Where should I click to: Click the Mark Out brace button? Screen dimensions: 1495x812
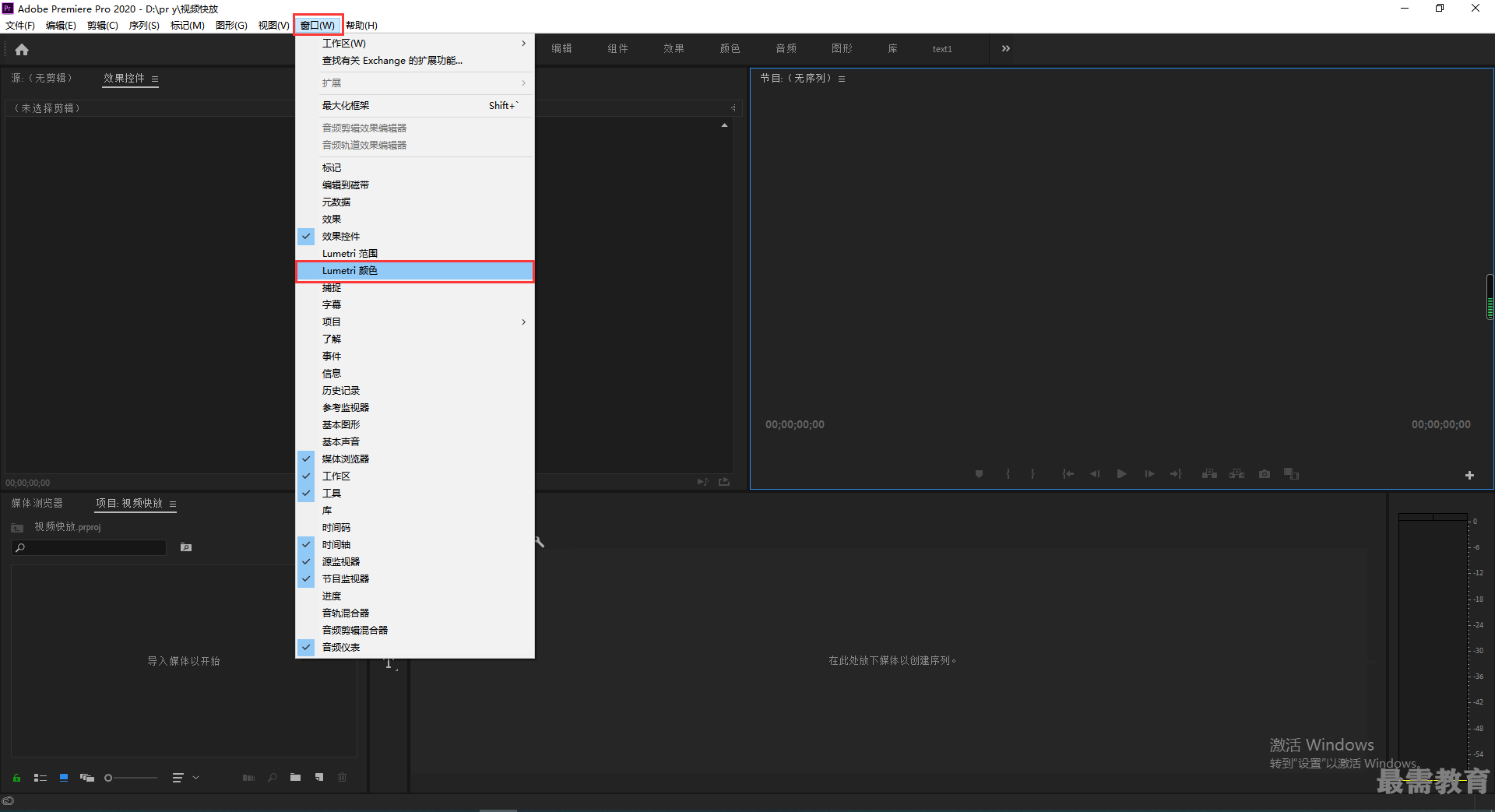coord(1032,473)
